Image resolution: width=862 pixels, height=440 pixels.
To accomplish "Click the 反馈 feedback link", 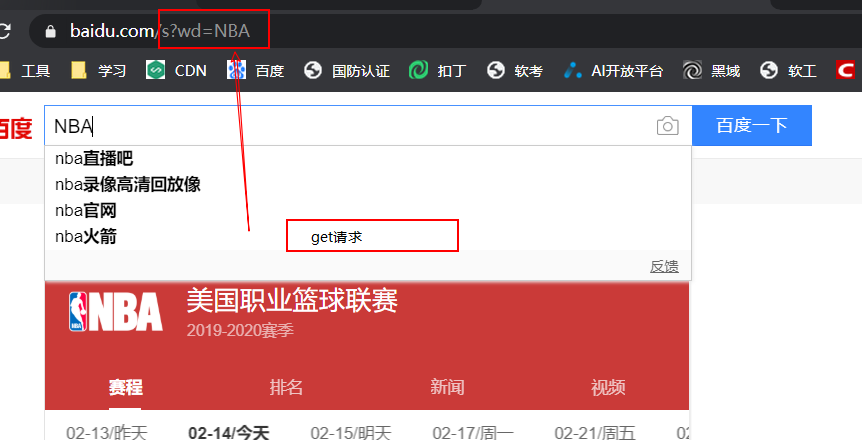I will tap(664, 267).
